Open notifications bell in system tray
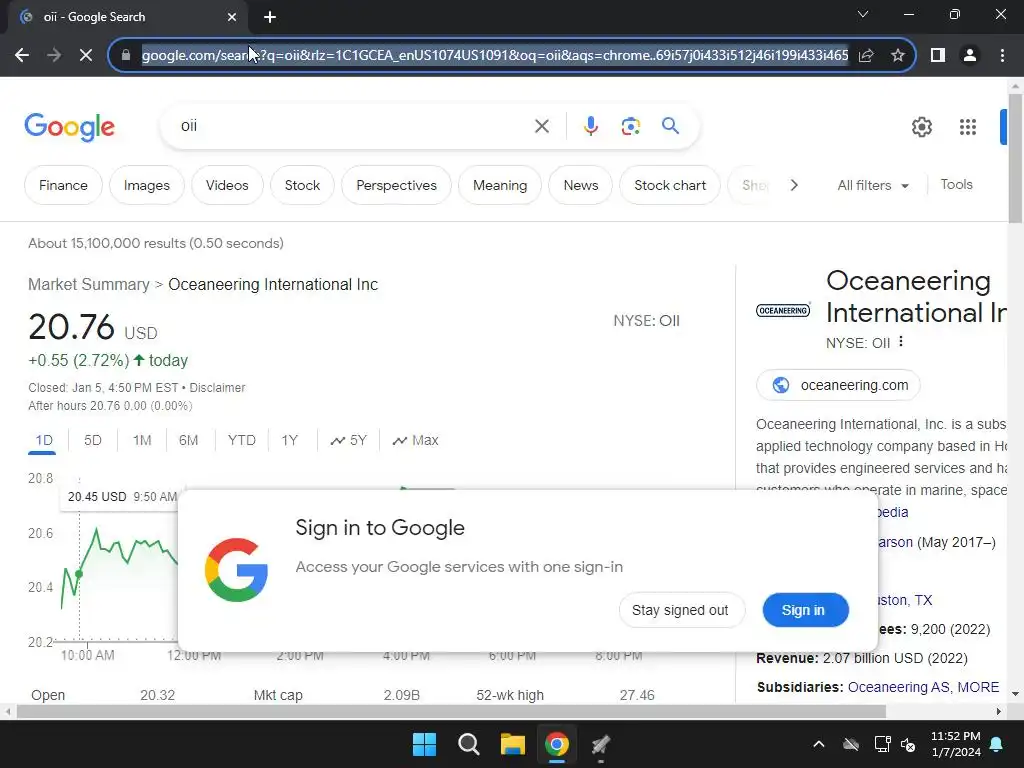 [x=997, y=744]
